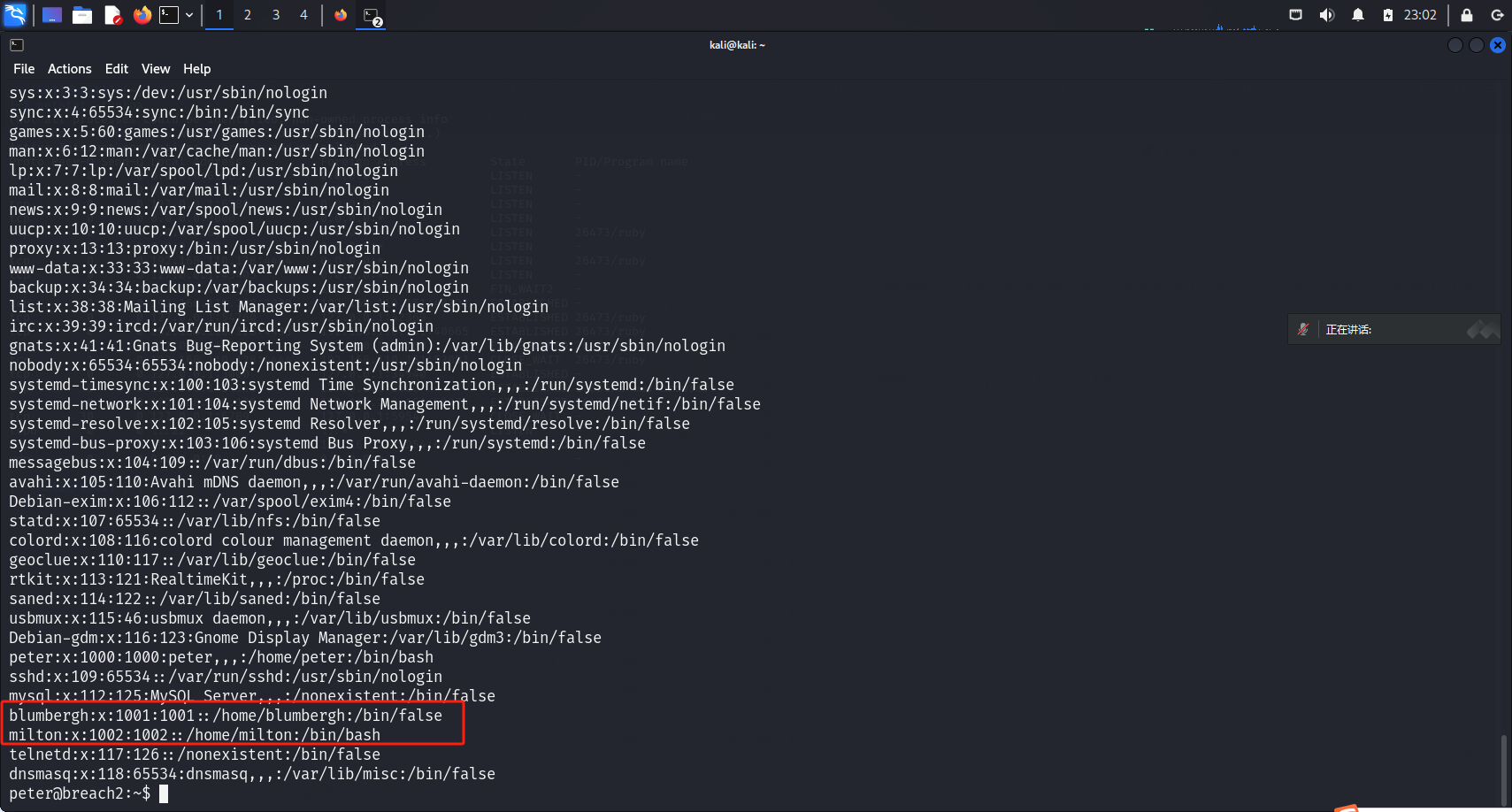The image size is (1512, 812).
Task: Launch Firefox from the taskbar
Action: [142, 15]
